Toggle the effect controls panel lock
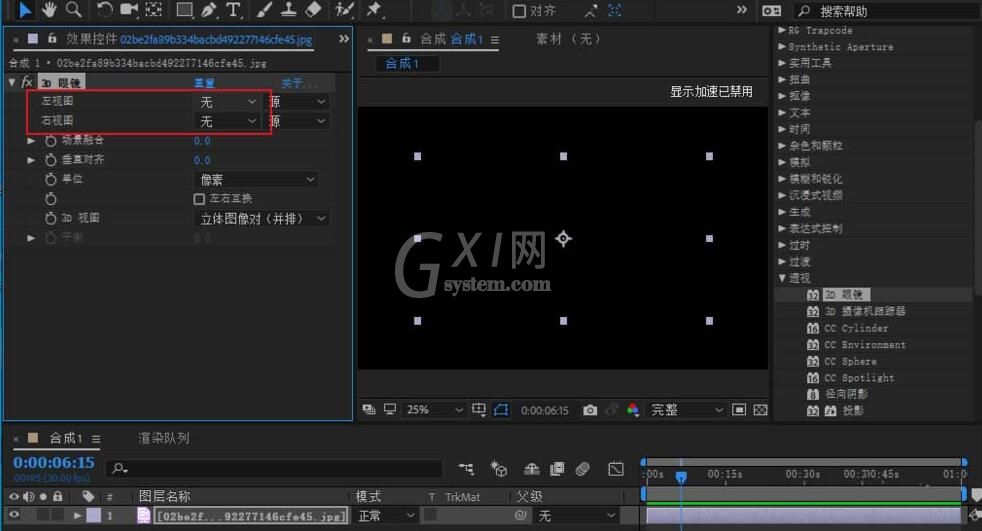This screenshot has height=531, width=982. click(x=52, y=38)
